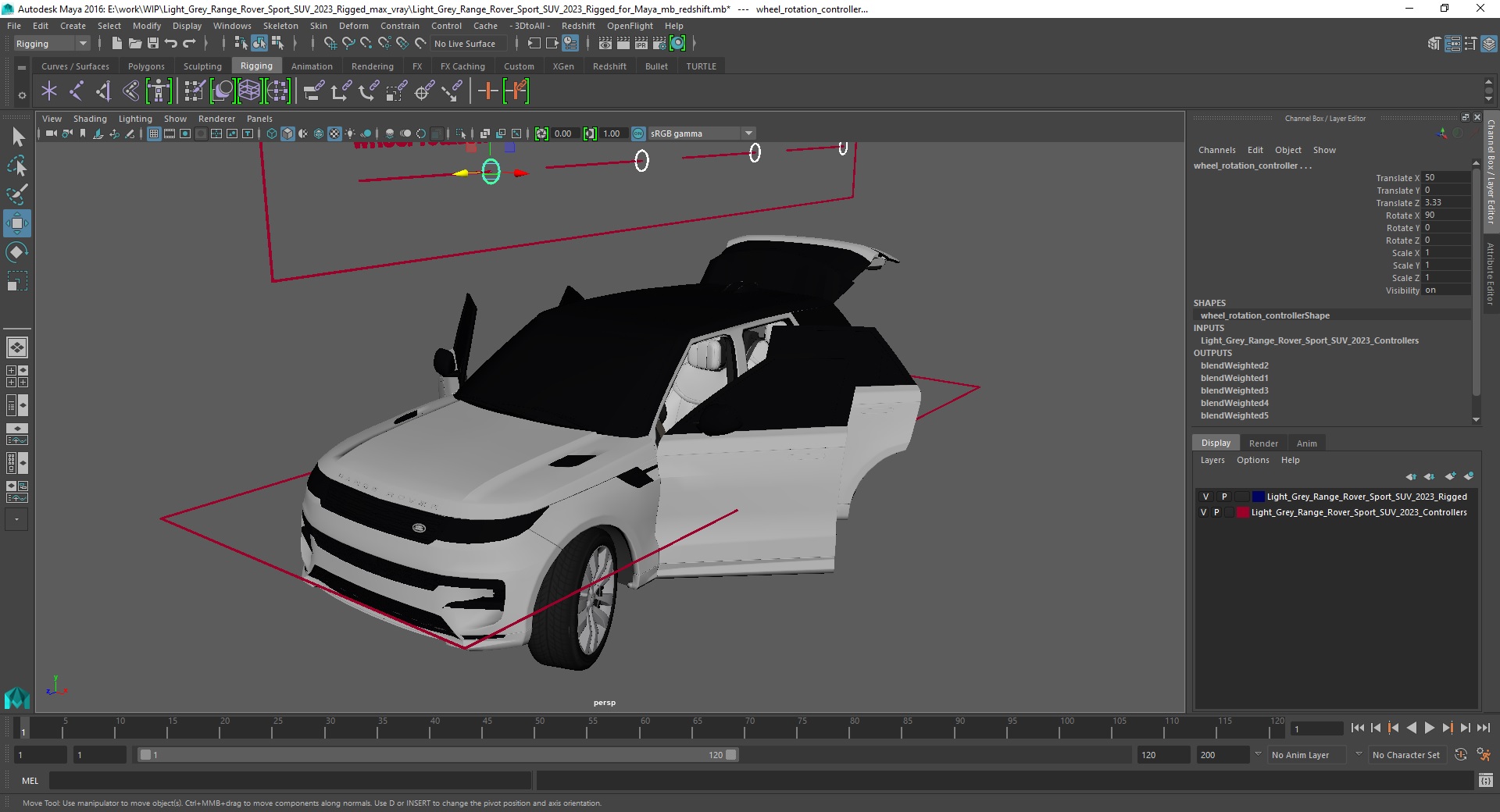This screenshot has height=812, width=1500.
Task: Go to start of playback range
Action: coord(1358,728)
